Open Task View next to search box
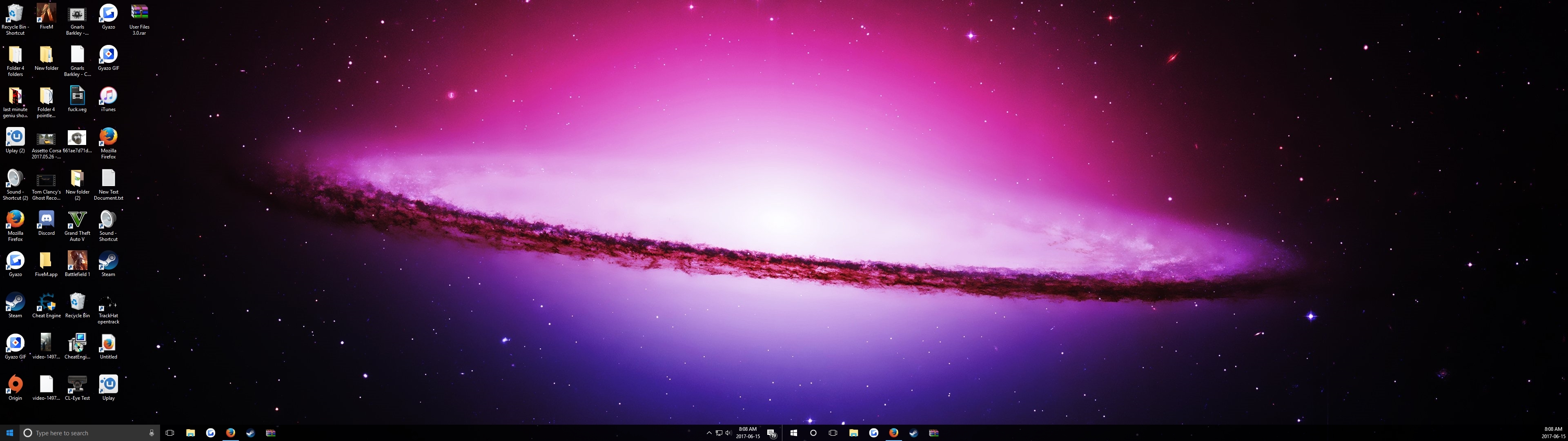Screen dimensions: 1568x441 coord(170,433)
